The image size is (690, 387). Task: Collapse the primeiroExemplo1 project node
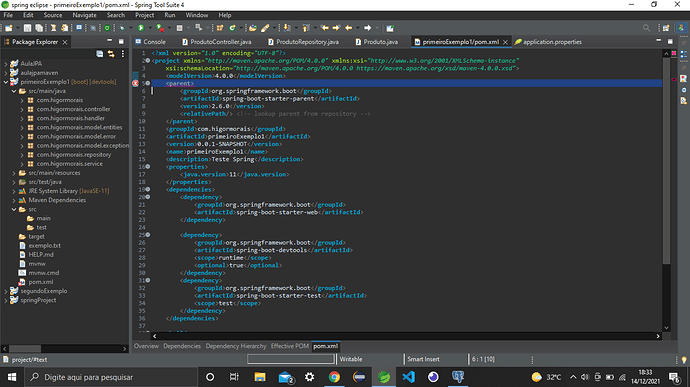pyautogui.click(x=6, y=82)
